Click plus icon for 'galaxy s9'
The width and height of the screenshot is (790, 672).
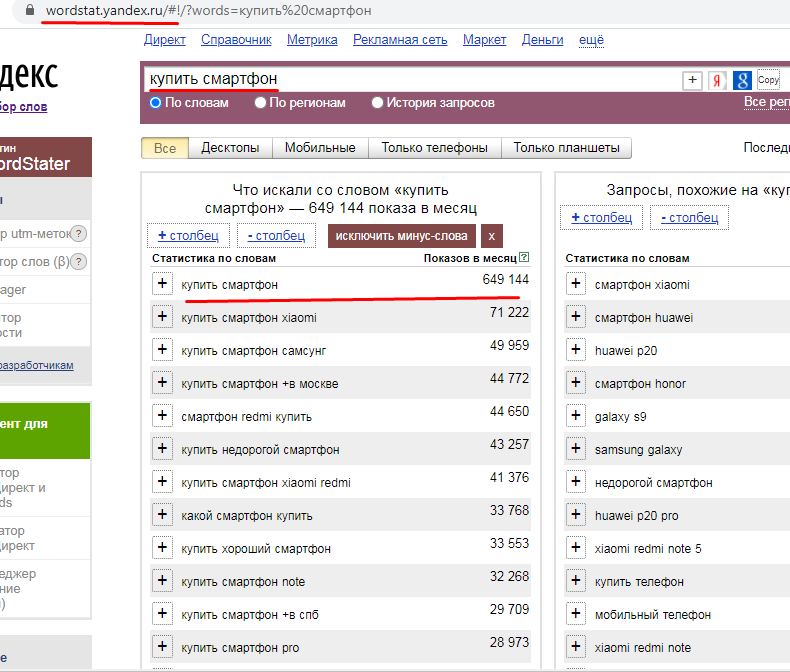pos(576,416)
